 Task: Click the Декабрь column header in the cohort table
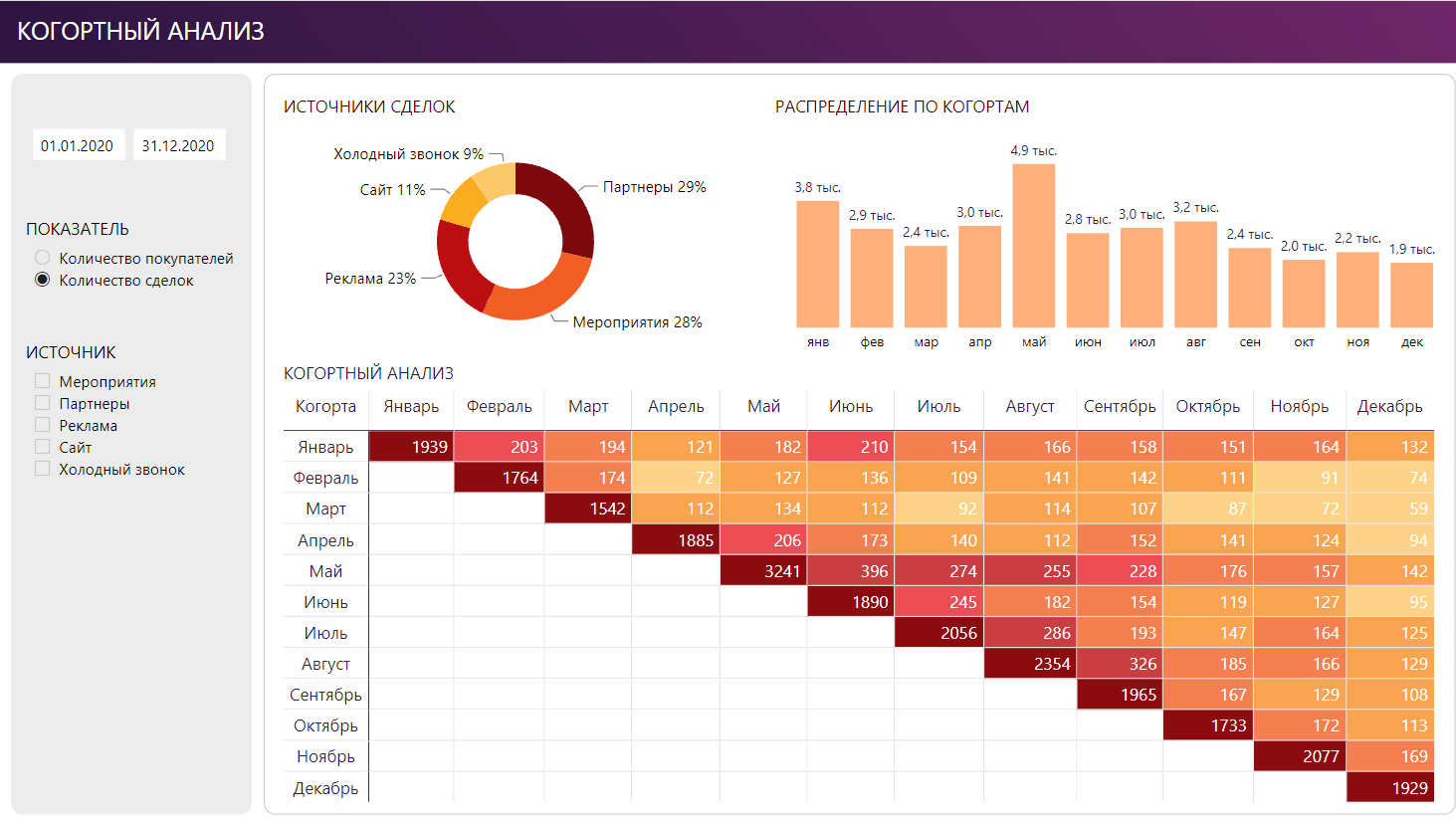[1390, 406]
